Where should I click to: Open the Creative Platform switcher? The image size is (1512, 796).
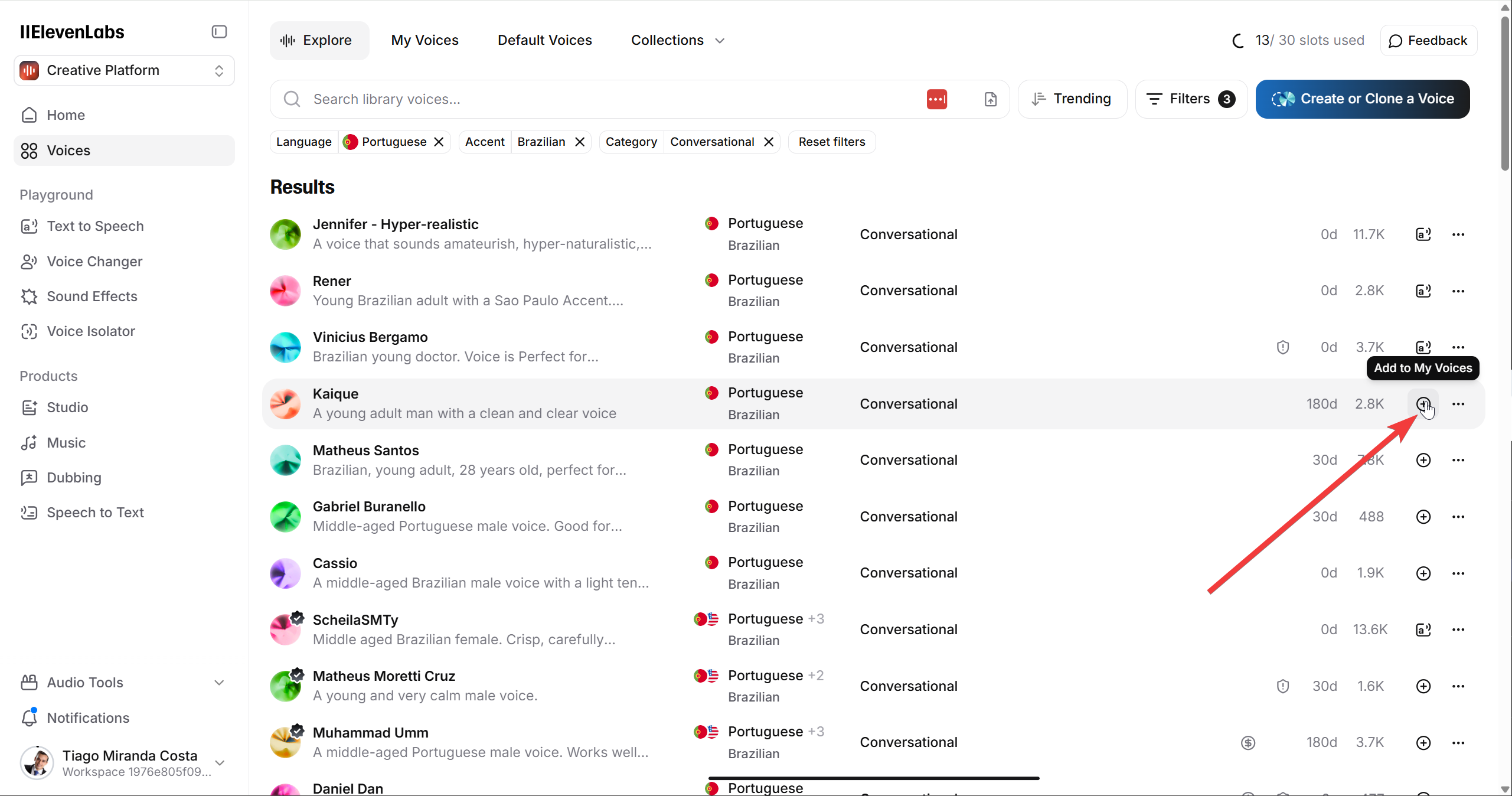124,70
